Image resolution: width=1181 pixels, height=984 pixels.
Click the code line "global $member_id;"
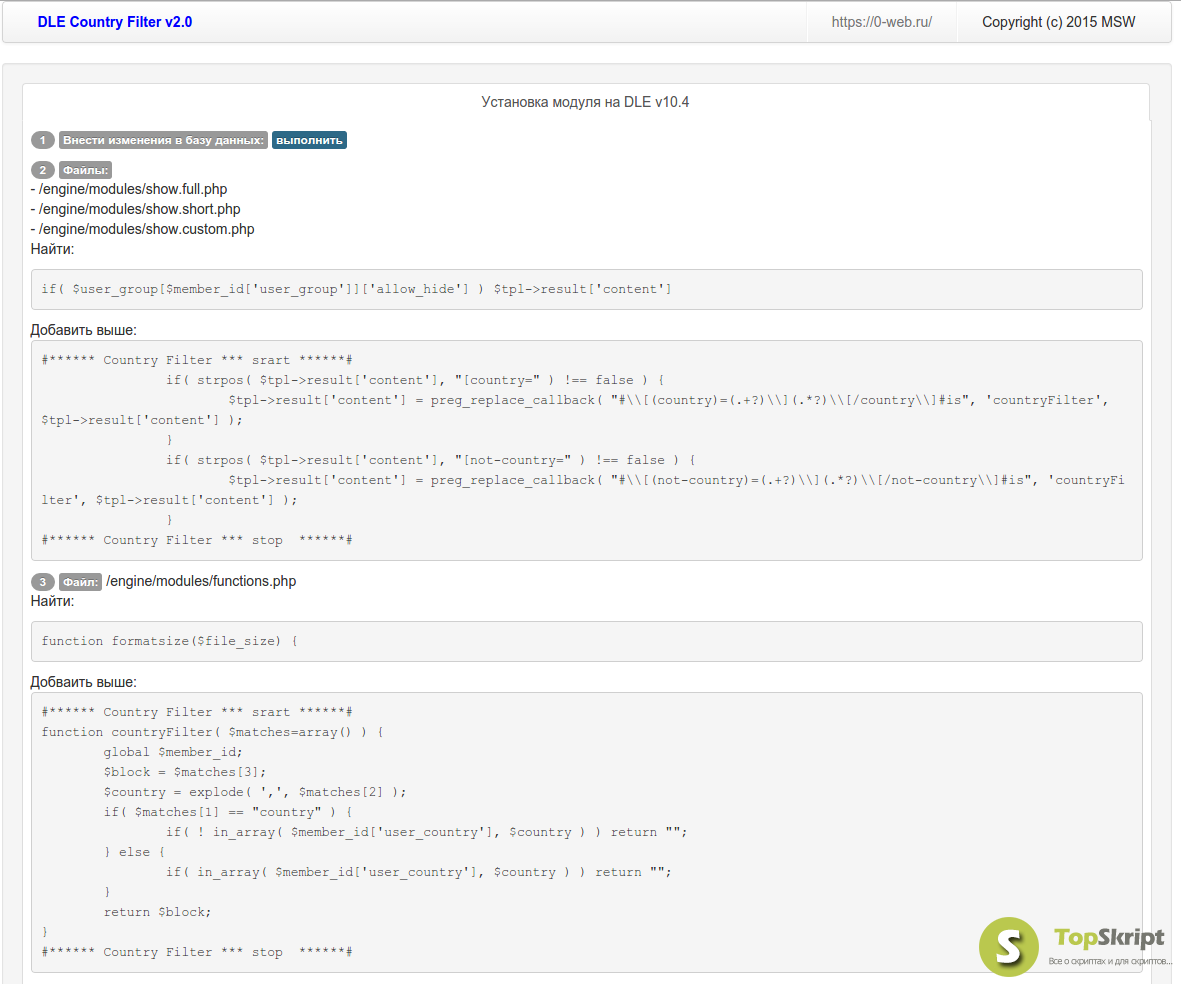click(x=173, y=752)
